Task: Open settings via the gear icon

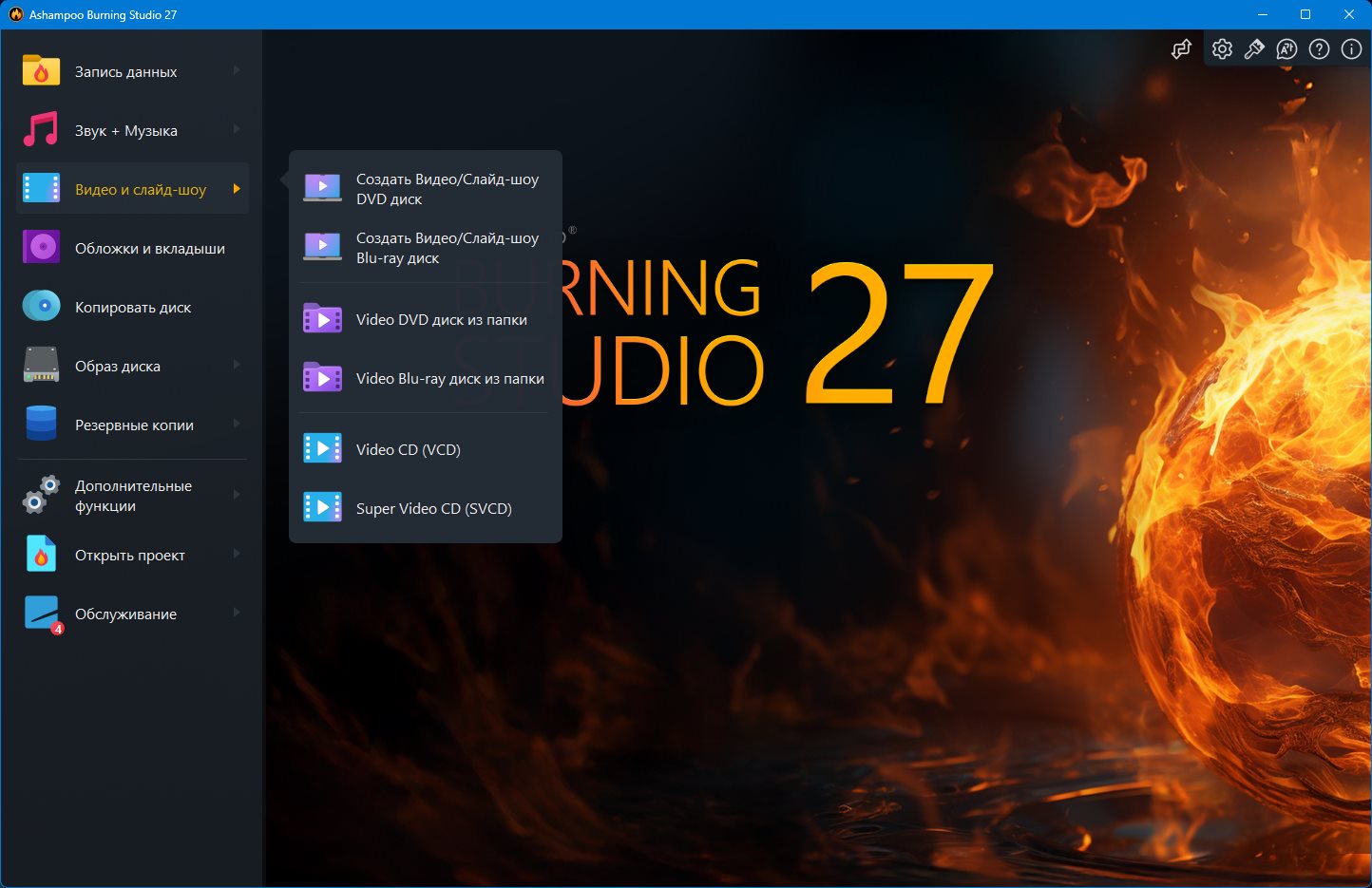Action: tap(1222, 49)
